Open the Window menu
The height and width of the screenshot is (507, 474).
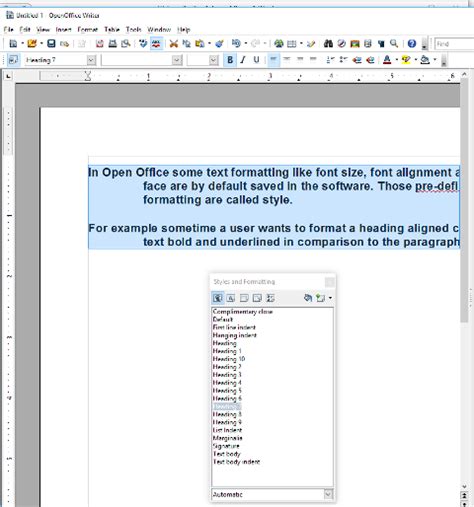pyautogui.click(x=159, y=29)
